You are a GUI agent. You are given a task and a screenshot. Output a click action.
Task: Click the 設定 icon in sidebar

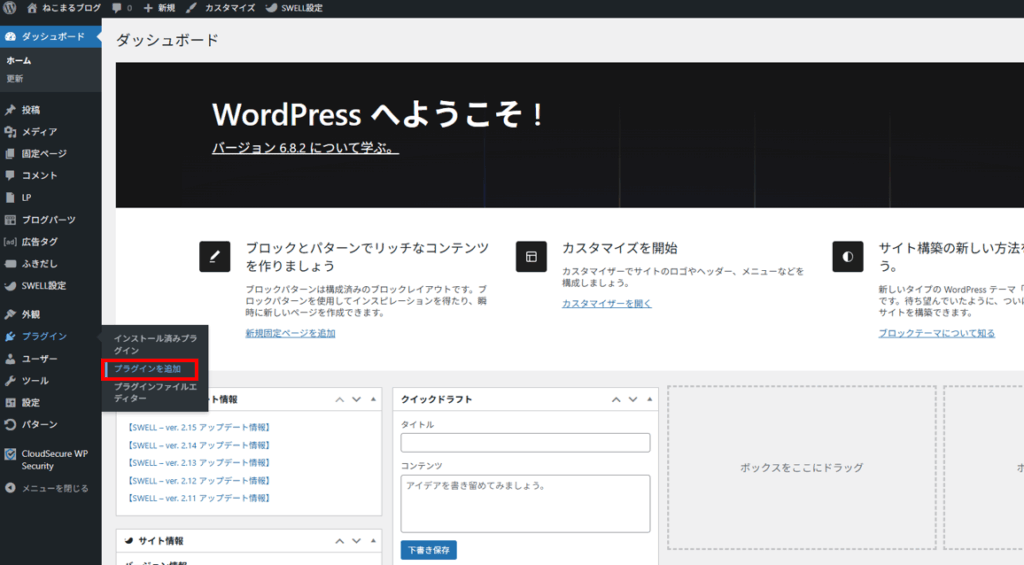coord(10,402)
